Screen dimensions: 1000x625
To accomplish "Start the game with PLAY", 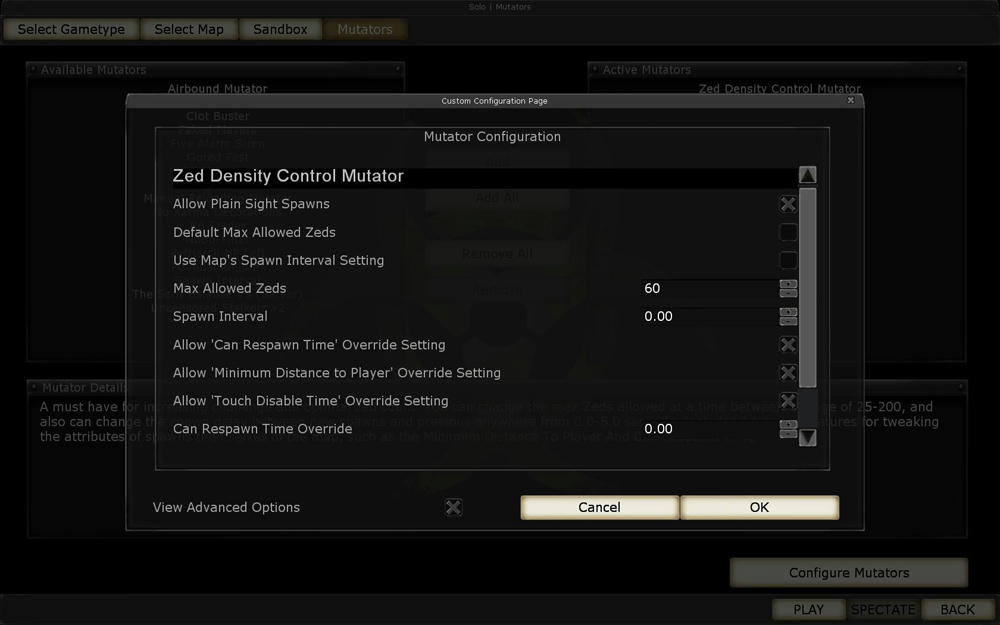I will click(808, 610).
